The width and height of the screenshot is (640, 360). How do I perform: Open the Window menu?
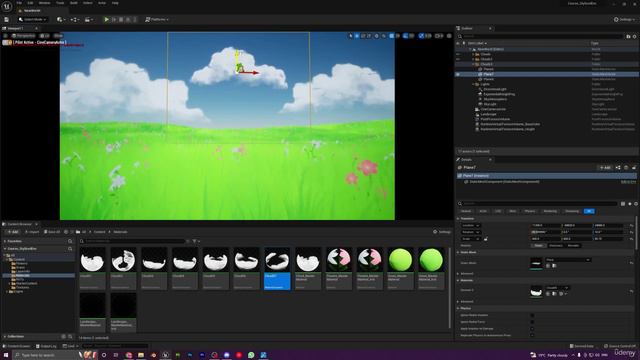tap(44, 3)
